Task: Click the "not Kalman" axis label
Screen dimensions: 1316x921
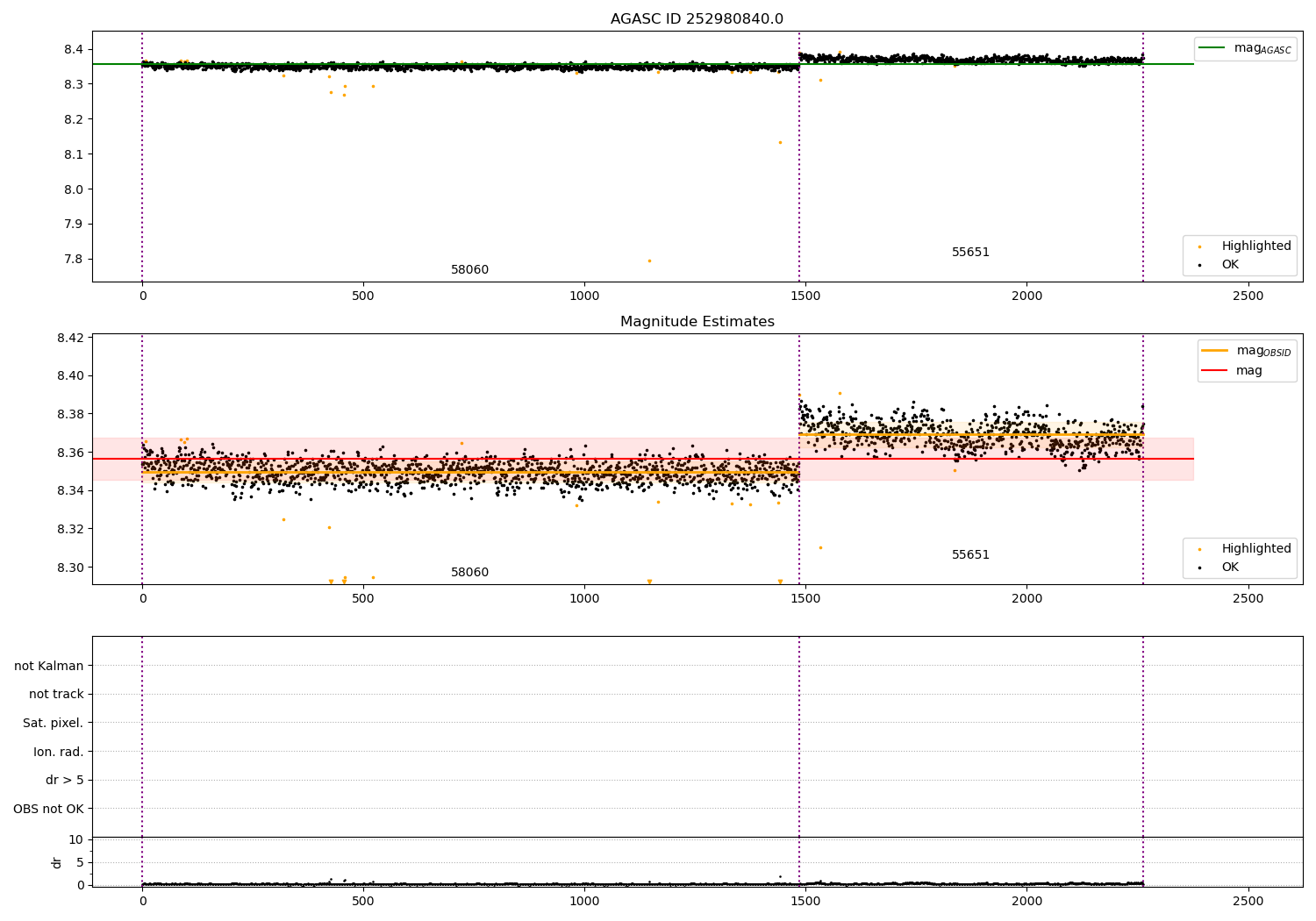Action: (x=49, y=666)
